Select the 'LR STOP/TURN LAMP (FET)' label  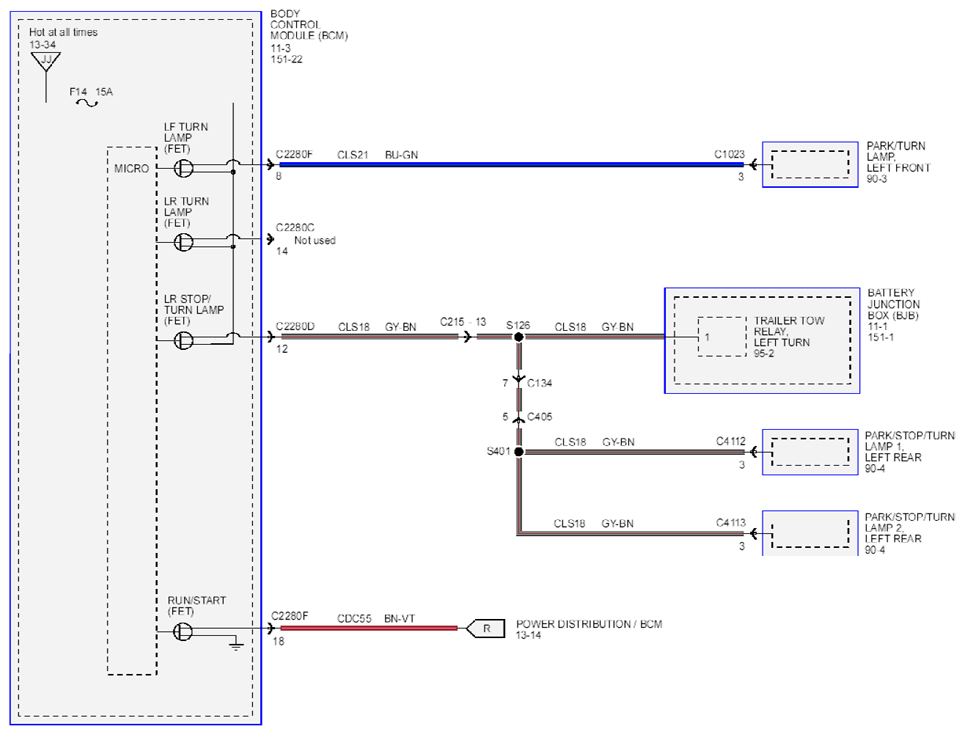(x=194, y=310)
